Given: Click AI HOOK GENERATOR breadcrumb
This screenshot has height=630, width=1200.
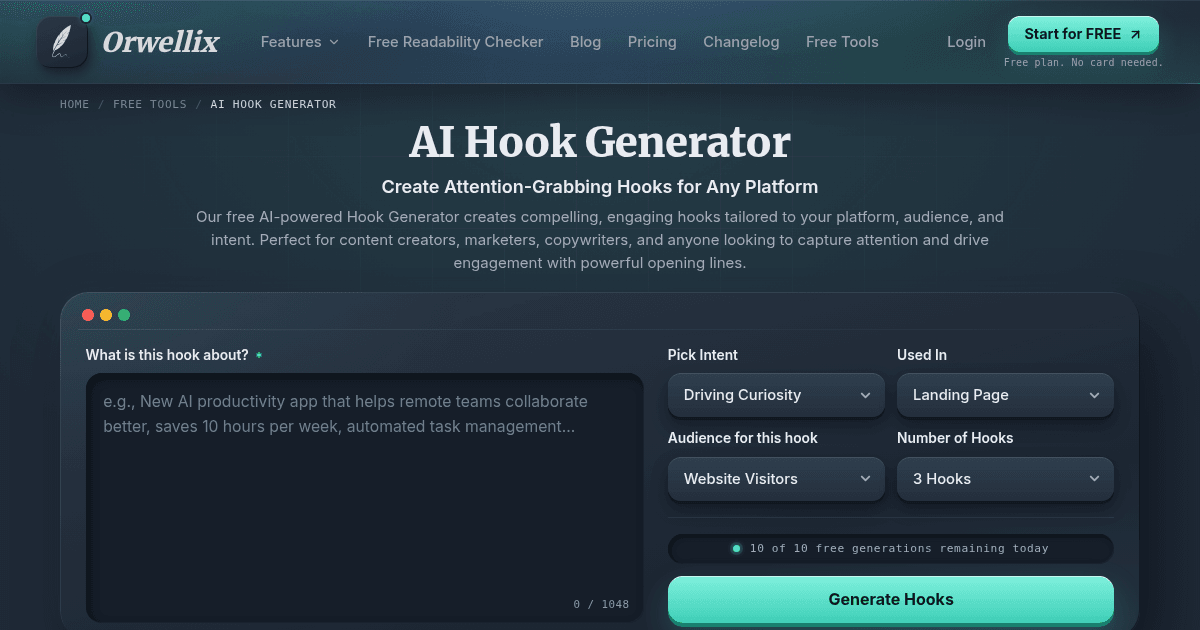Looking at the screenshot, I should pos(273,104).
